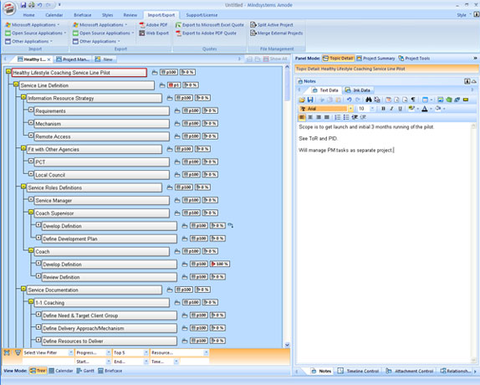480x385 pixels.
Task: Collapse the Coach Supervisor tree node
Action: click(x=31, y=212)
